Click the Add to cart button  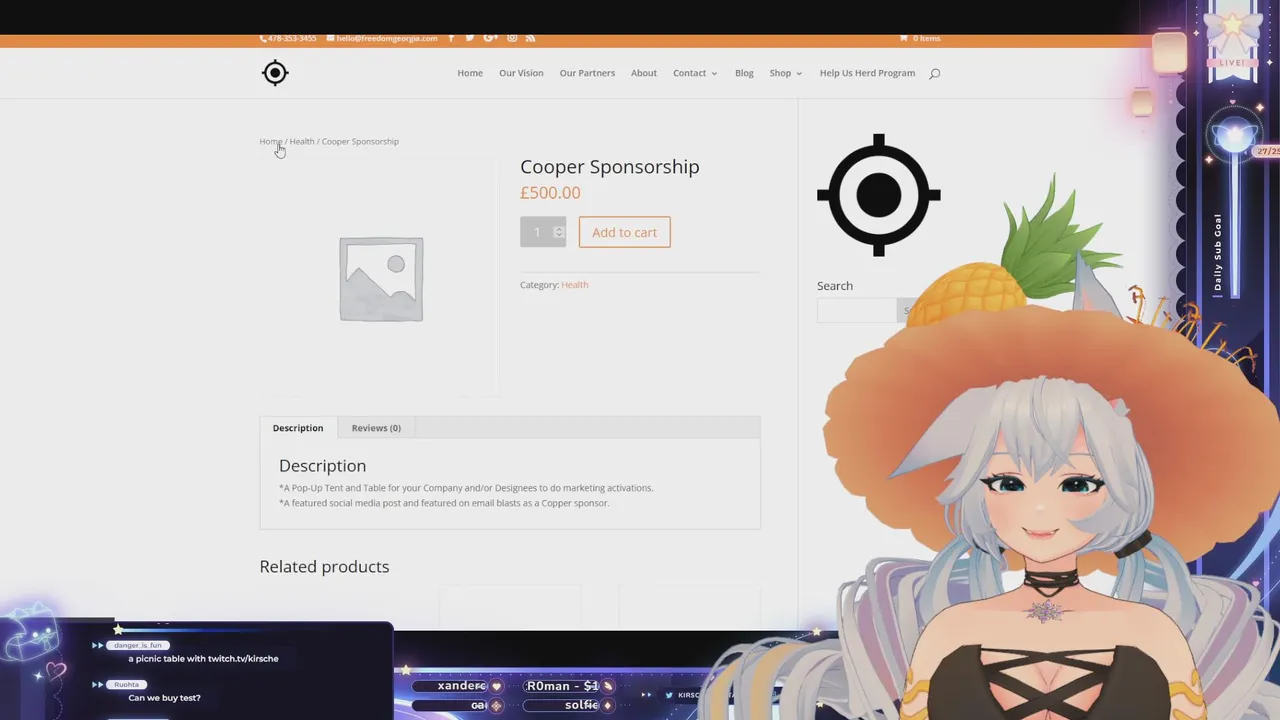(x=624, y=232)
